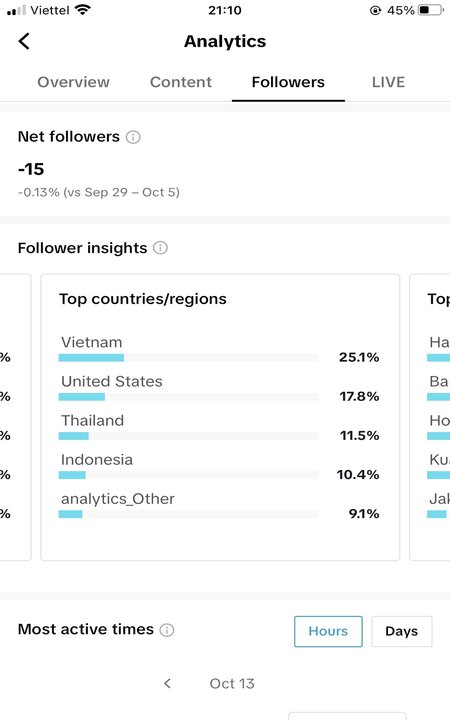Select the Followers tab

(x=288, y=82)
